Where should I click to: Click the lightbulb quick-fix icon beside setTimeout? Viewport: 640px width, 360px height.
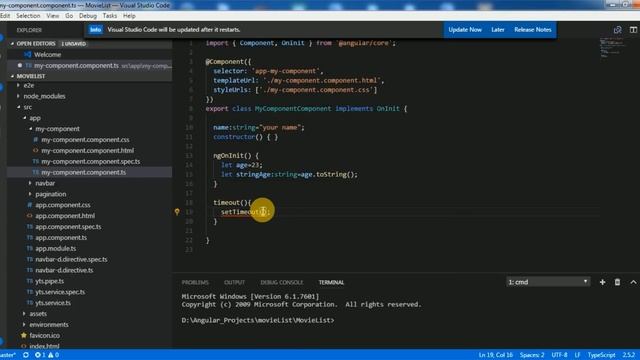click(x=177, y=212)
